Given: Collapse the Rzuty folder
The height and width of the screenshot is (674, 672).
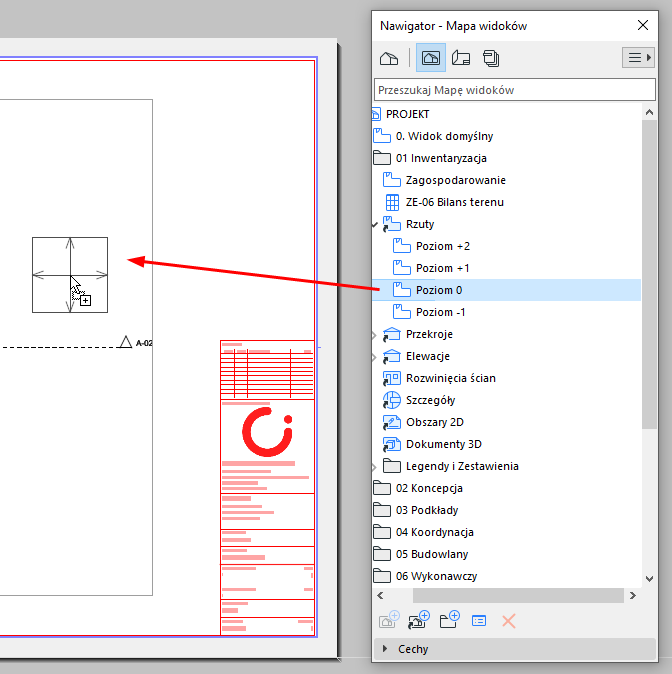Looking at the screenshot, I should tap(375, 224).
